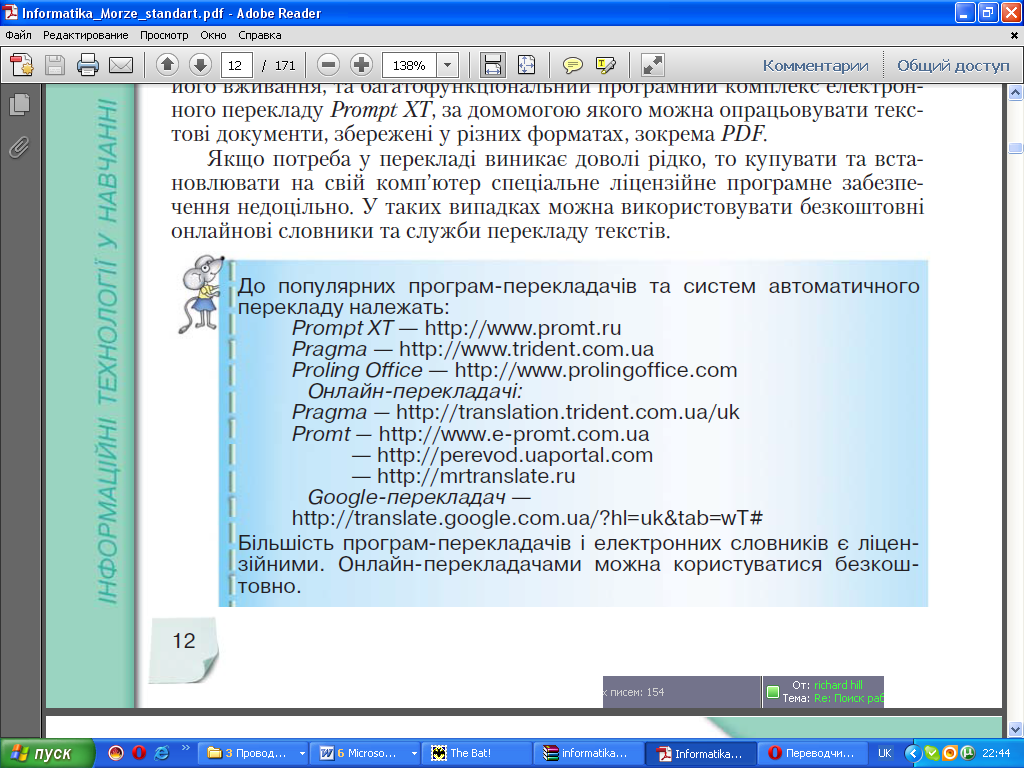
Task: Click the fit width scrolling mode icon
Action: [492, 65]
